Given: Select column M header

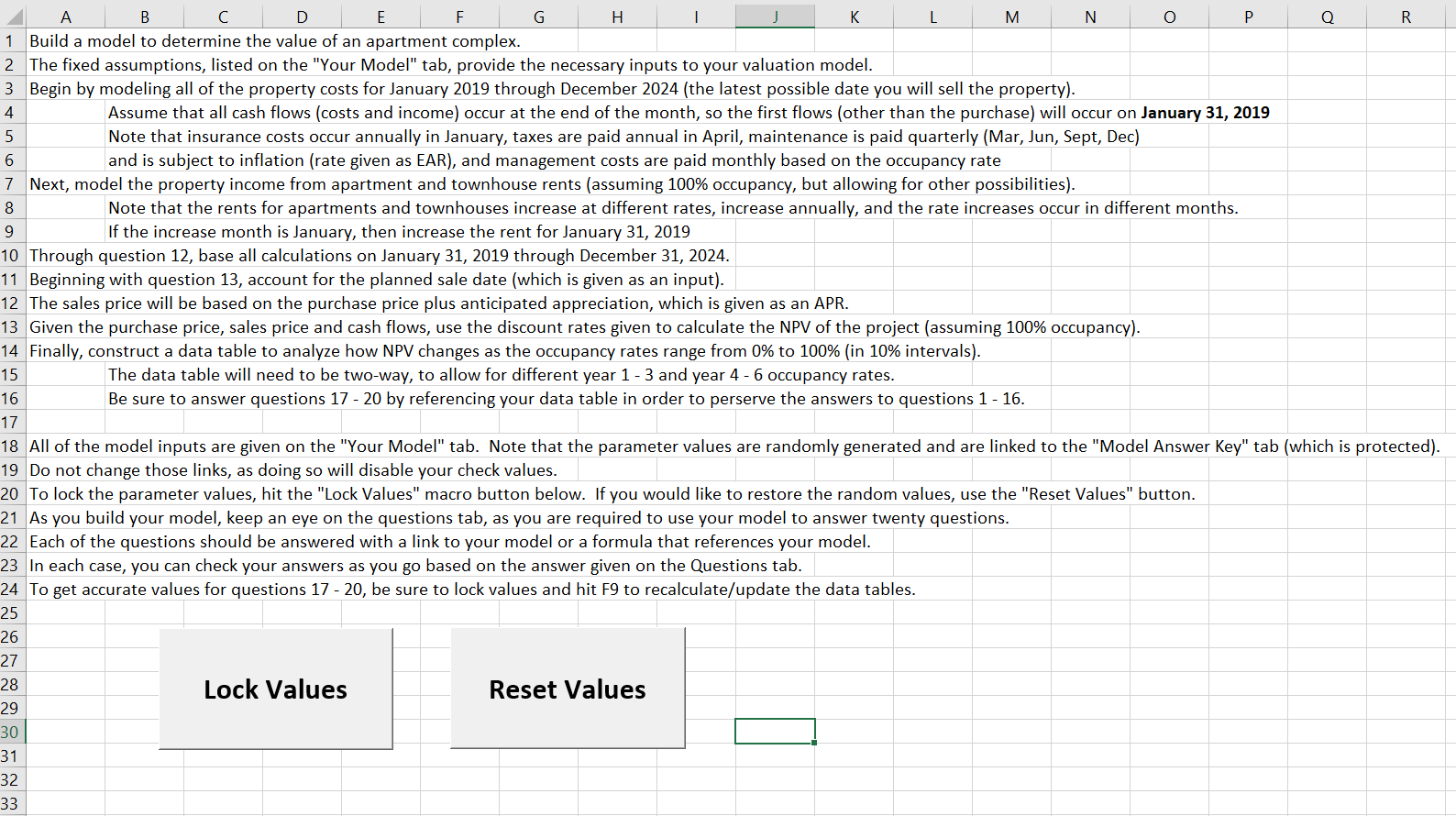Looking at the screenshot, I should tap(1011, 17).
